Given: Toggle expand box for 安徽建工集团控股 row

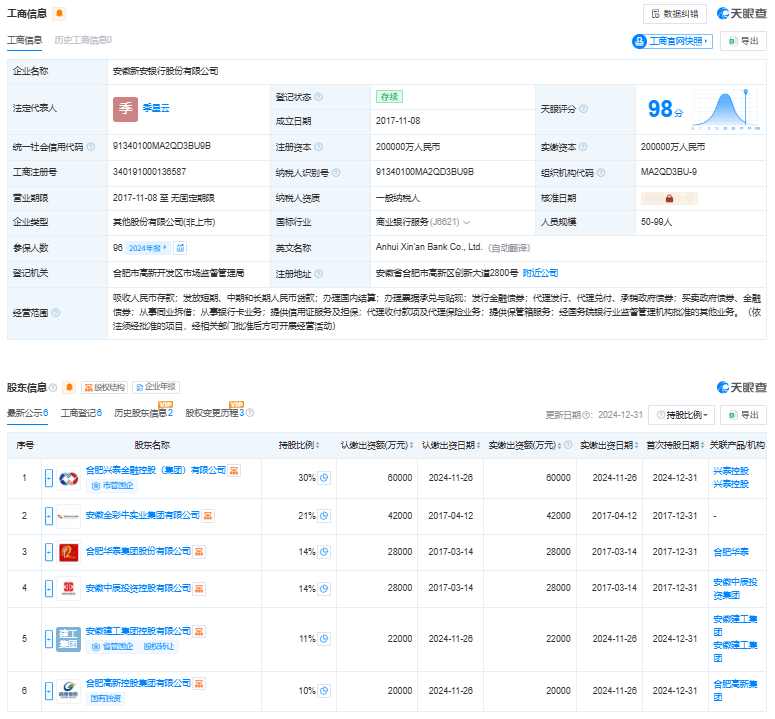Looking at the screenshot, I should pyautogui.click(x=48, y=639).
